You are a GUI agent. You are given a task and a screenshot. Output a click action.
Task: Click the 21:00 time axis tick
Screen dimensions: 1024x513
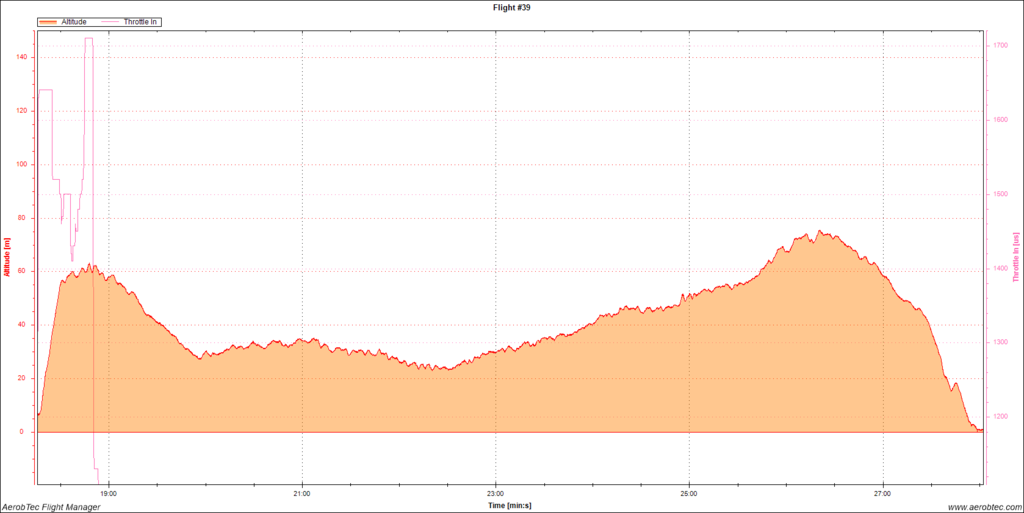302,493
